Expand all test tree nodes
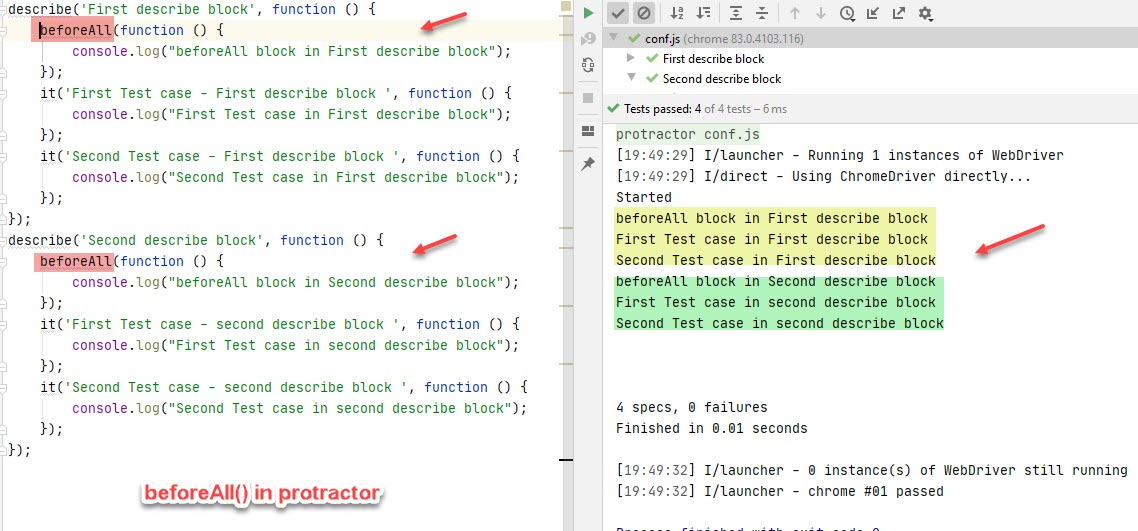Screen dimensions: 1138x531 coord(736,13)
